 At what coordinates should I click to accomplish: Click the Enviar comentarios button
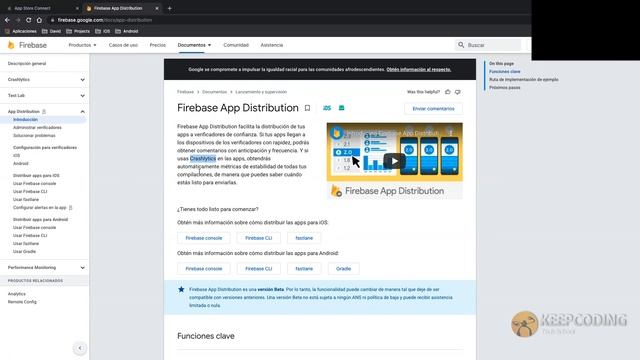(433, 109)
